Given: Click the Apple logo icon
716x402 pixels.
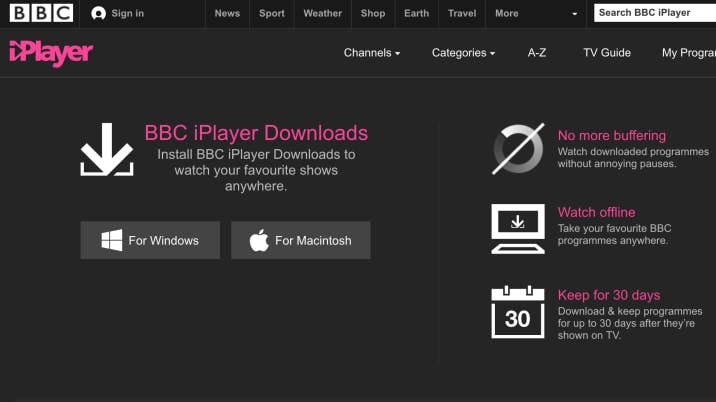Looking at the screenshot, I should [x=259, y=240].
